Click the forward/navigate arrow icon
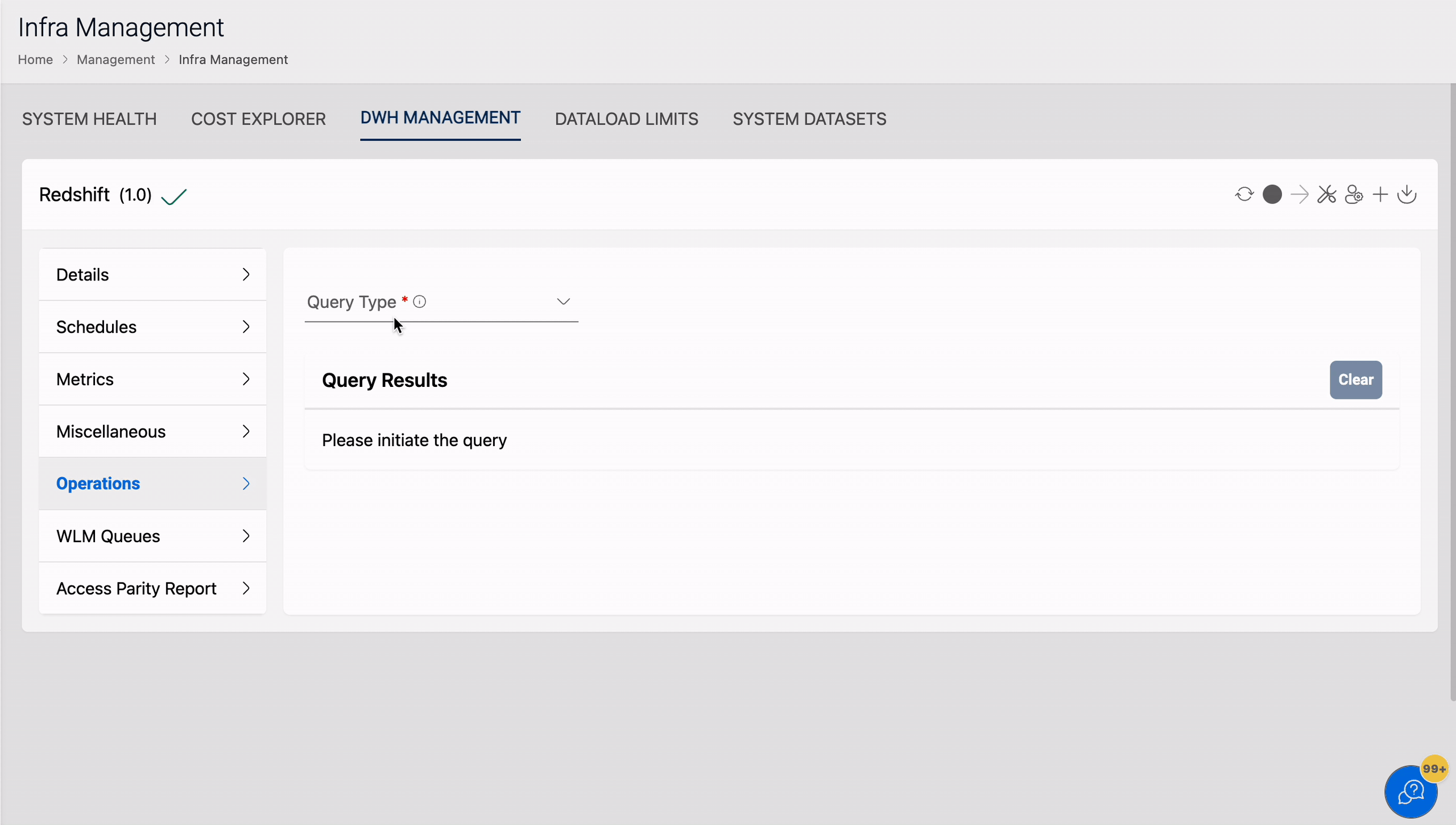The height and width of the screenshot is (825, 1456). click(x=1300, y=194)
